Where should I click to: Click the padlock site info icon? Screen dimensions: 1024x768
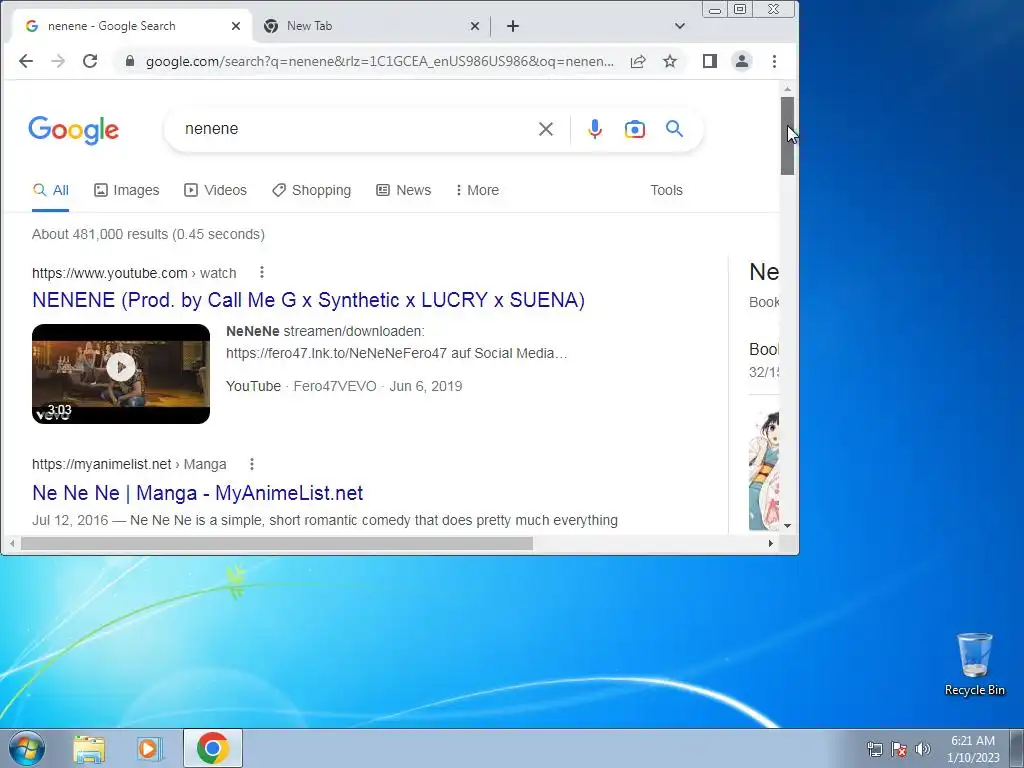[x=130, y=61]
